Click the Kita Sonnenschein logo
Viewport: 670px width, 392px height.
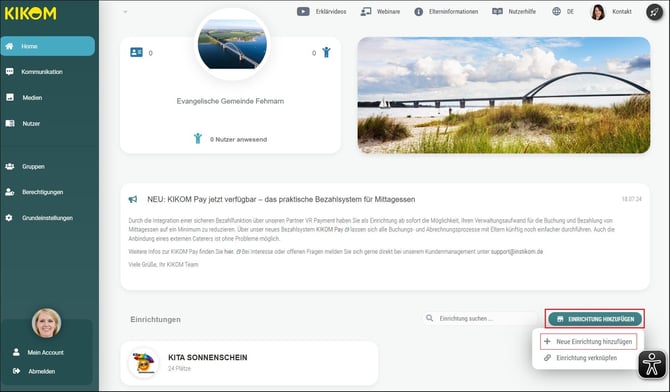point(144,363)
